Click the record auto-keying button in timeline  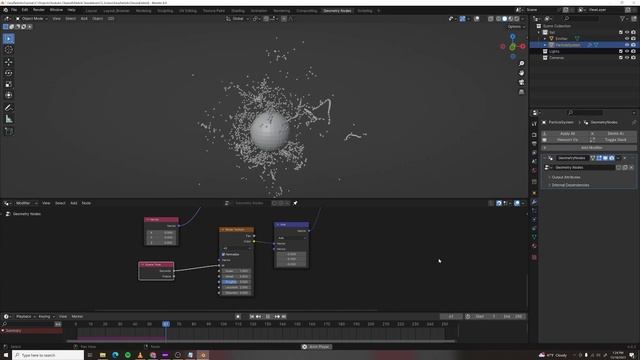tap(238, 316)
